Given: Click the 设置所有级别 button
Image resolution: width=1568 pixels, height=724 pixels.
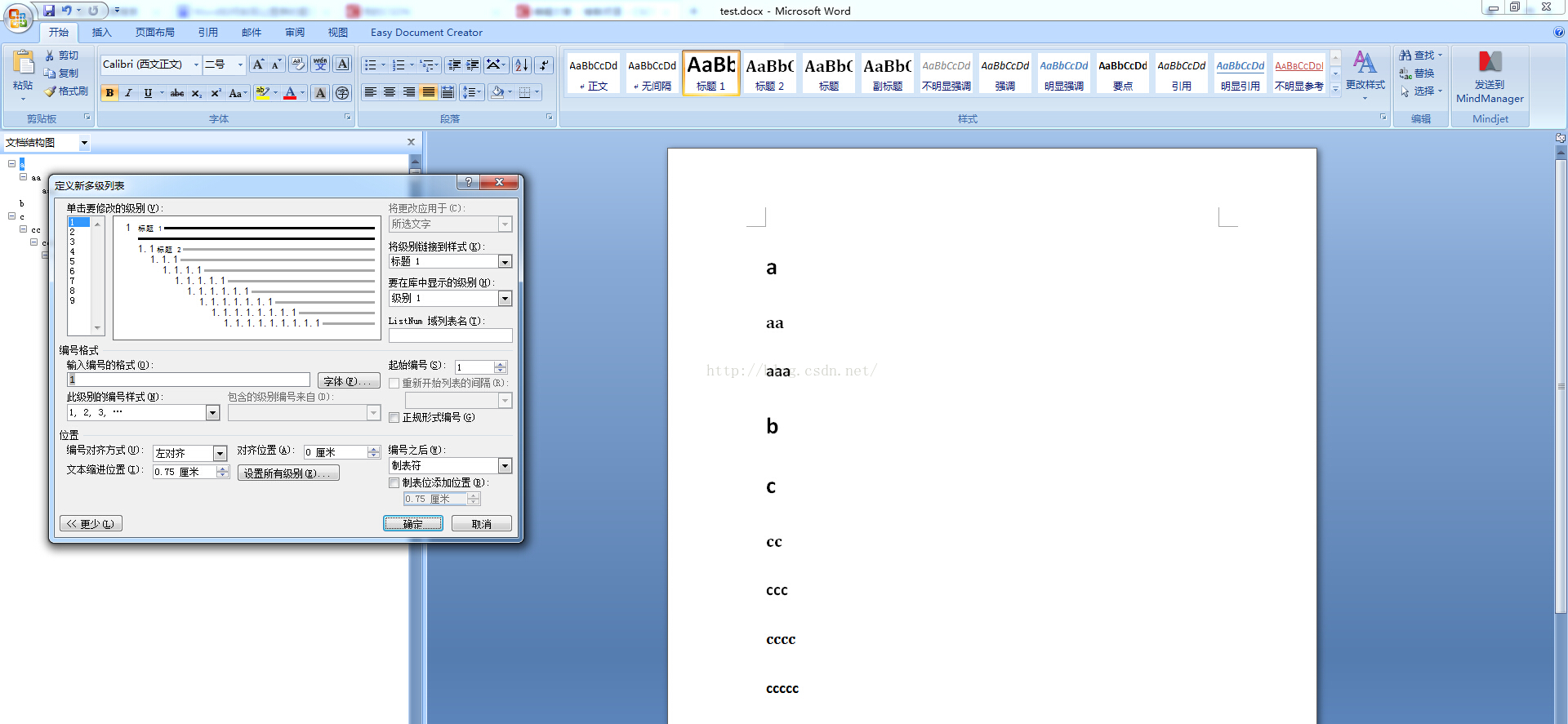Looking at the screenshot, I should tap(288, 473).
